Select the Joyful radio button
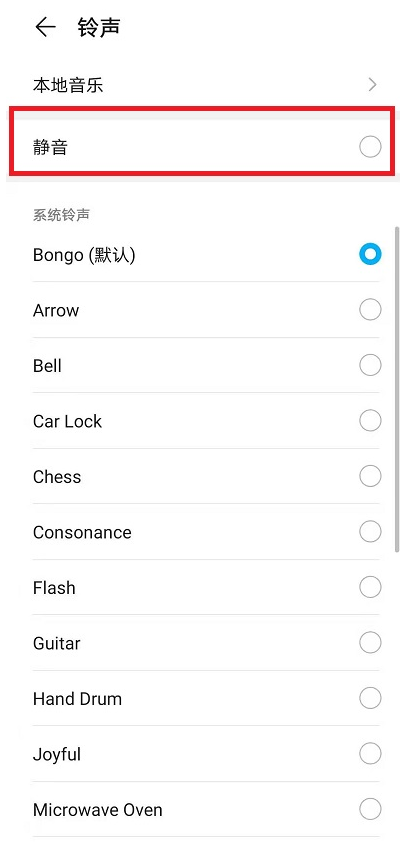Image resolution: width=400 pixels, height=842 pixels. pyautogui.click(x=370, y=753)
